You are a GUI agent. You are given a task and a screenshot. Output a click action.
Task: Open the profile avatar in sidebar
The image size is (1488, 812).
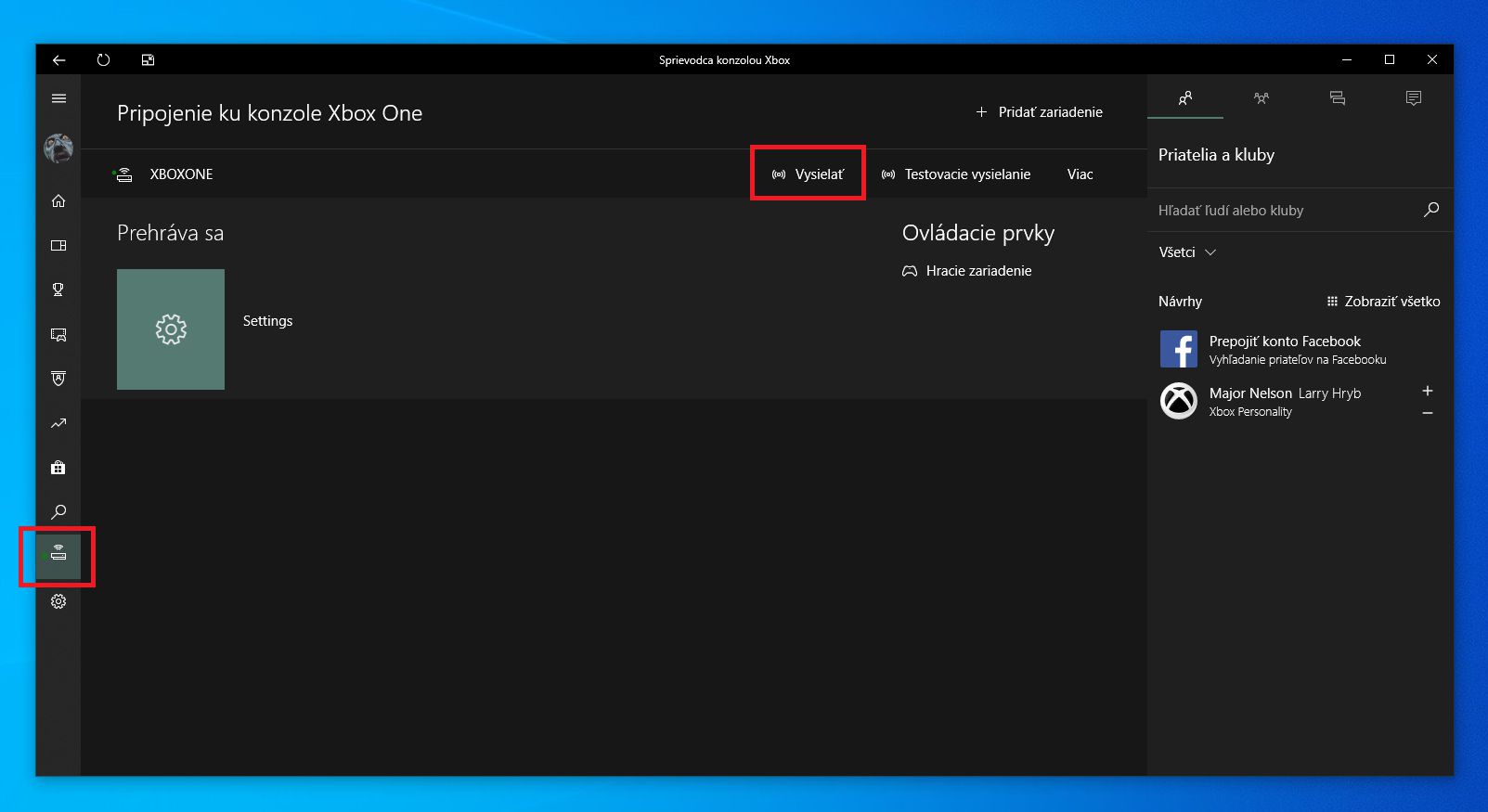[58, 148]
